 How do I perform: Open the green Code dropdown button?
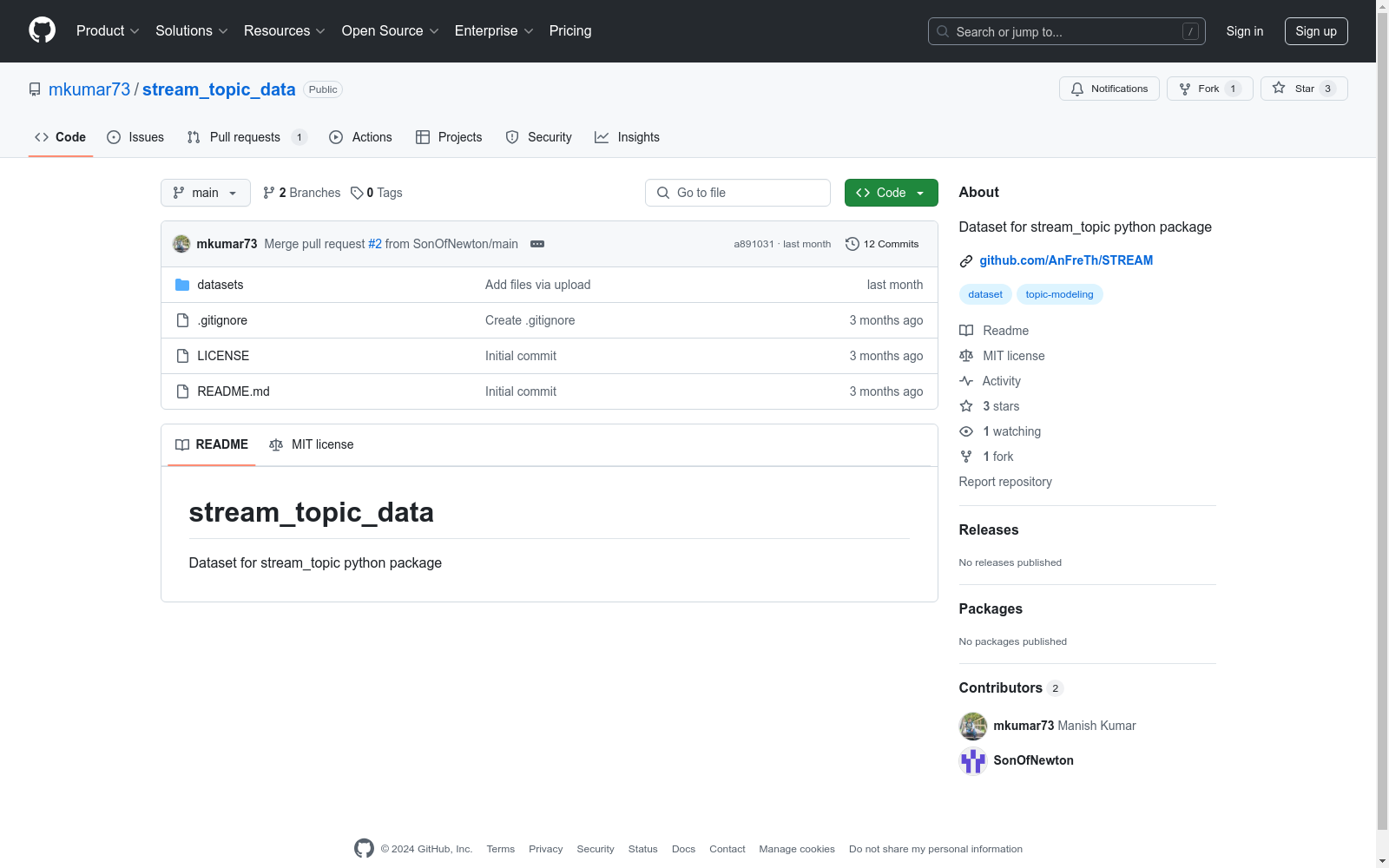coord(891,193)
